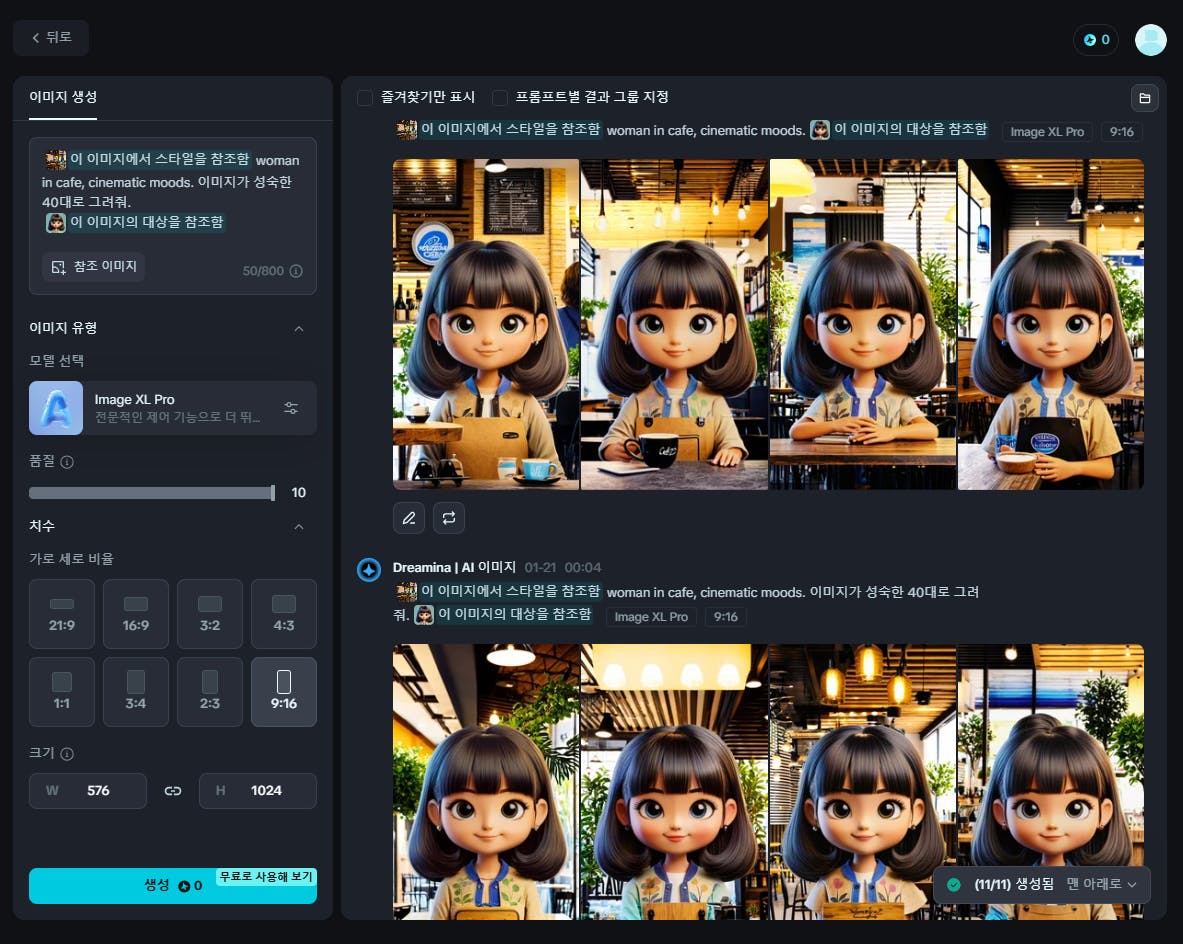The height and width of the screenshot is (944, 1183).
Task: Toggle the width-height link lock icon
Action: coord(173,791)
